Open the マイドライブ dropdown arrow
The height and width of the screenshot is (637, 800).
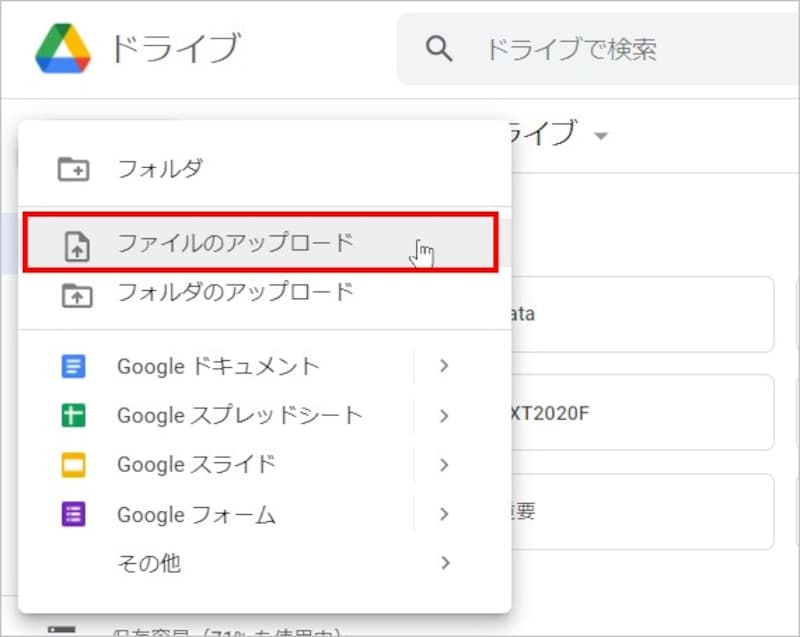click(x=600, y=135)
